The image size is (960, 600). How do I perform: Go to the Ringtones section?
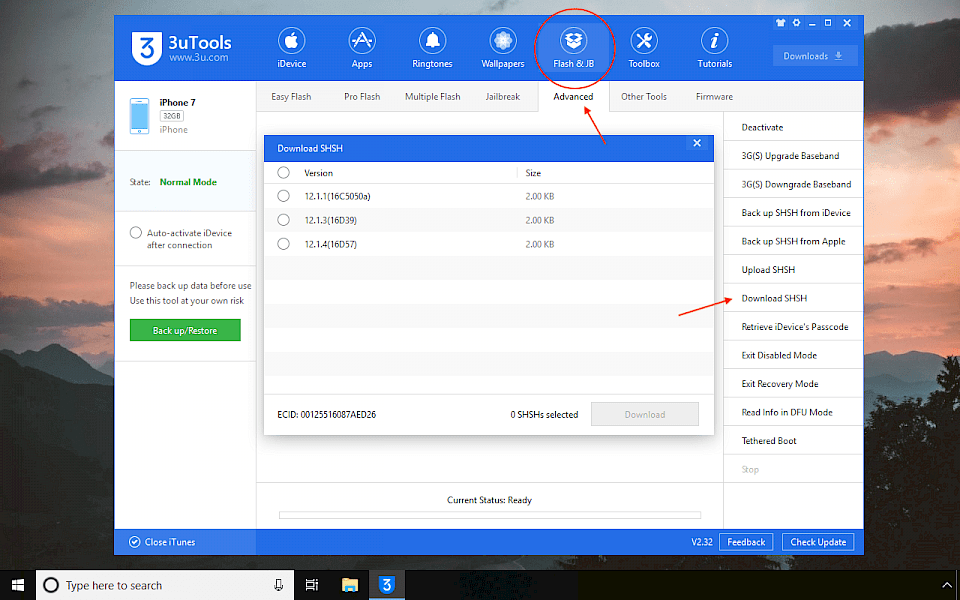tap(432, 48)
